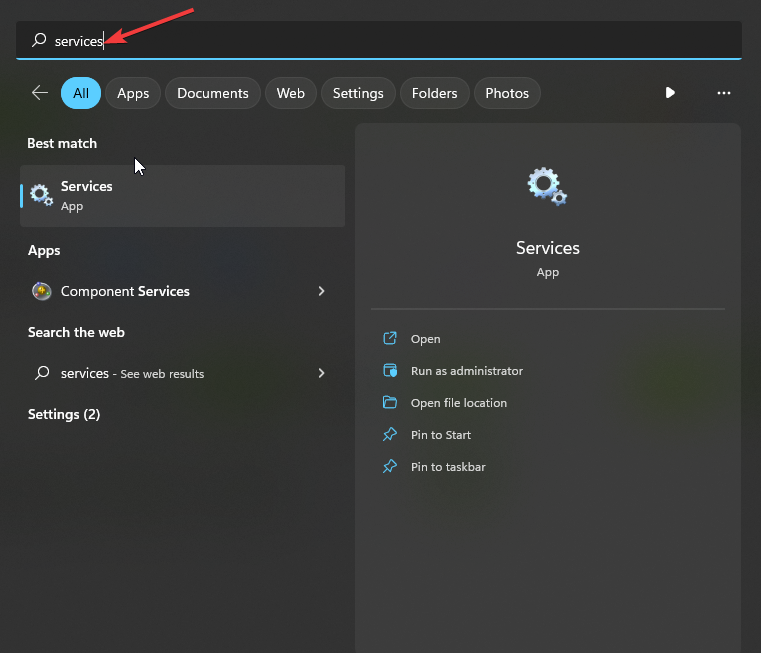Click the large Services gears icon in preview
This screenshot has height=653, width=761.
pyautogui.click(x=547, y=186)
